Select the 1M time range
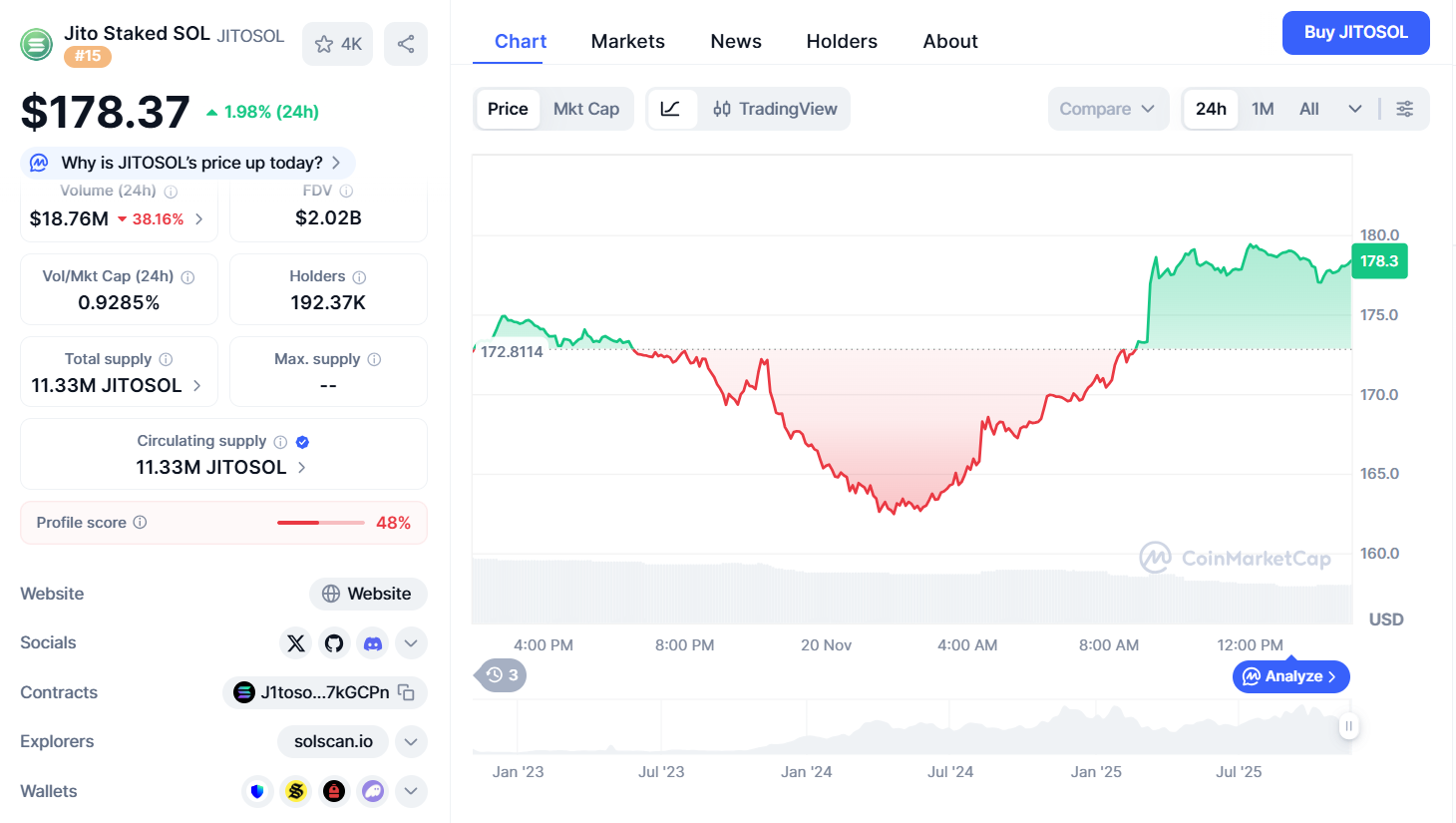The height and width of the screenshot is (823, 1456). click(x=1263, y=109)
